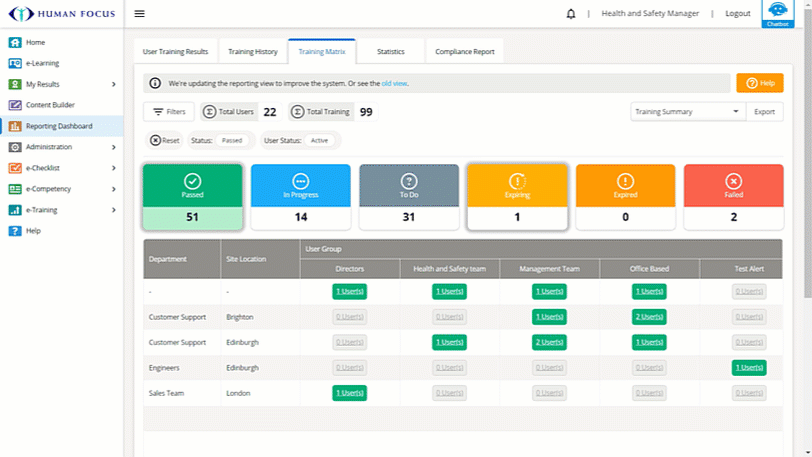Image resolution: width=812 pixels, height=457 pixels.
Task: Click the Help question mark in sidebar
Action: click(x=15, y=231)
